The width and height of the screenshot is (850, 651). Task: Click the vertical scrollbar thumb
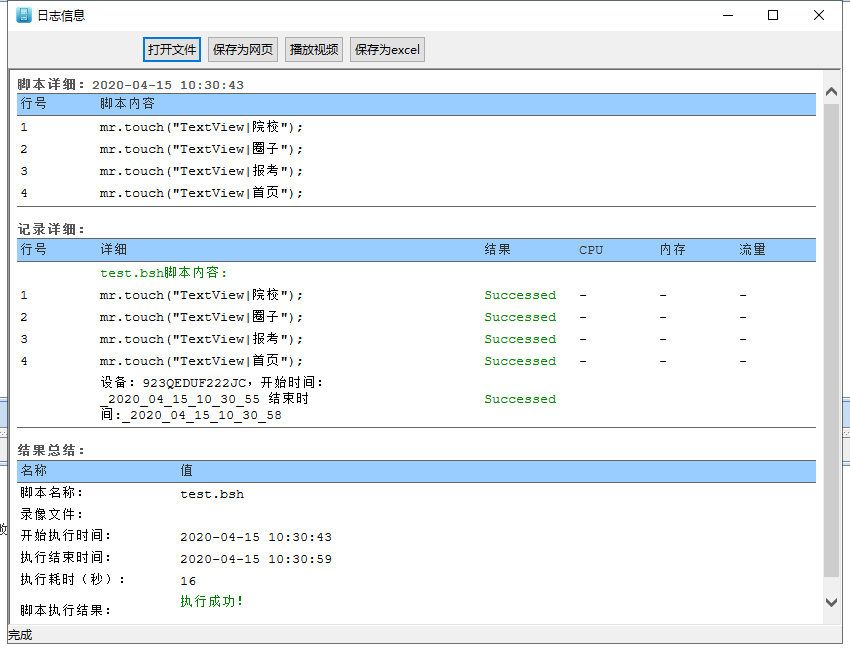(831, 340)
